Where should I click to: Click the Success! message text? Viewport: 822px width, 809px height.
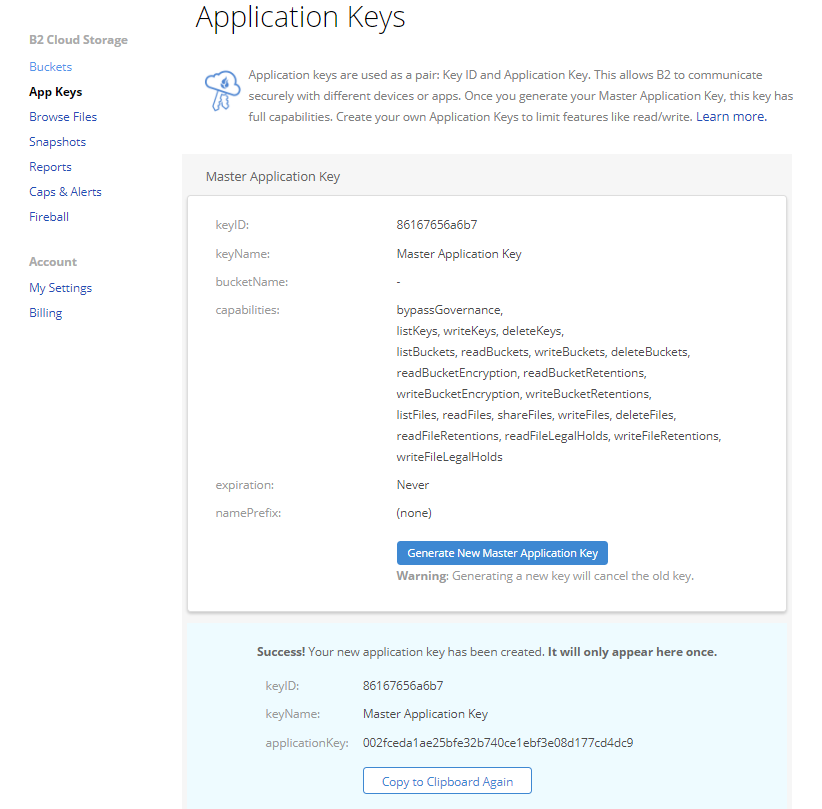[486, 652]
